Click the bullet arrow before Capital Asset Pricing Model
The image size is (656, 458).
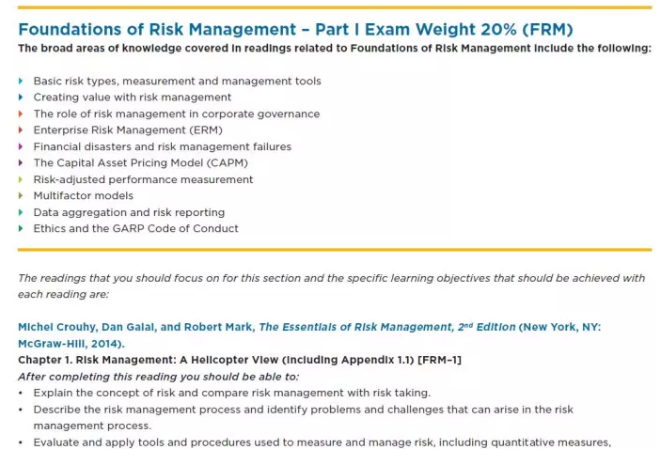[21, 163]
